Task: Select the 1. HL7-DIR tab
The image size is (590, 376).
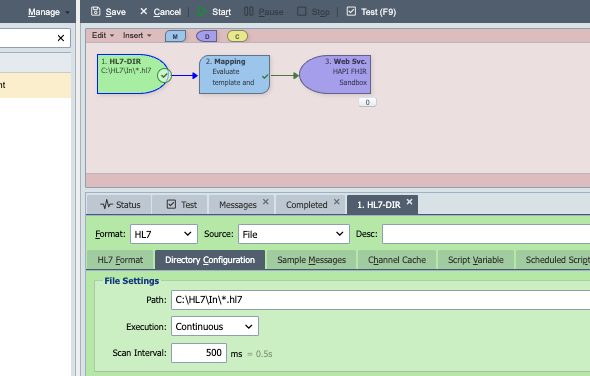Action: [379, 205]
